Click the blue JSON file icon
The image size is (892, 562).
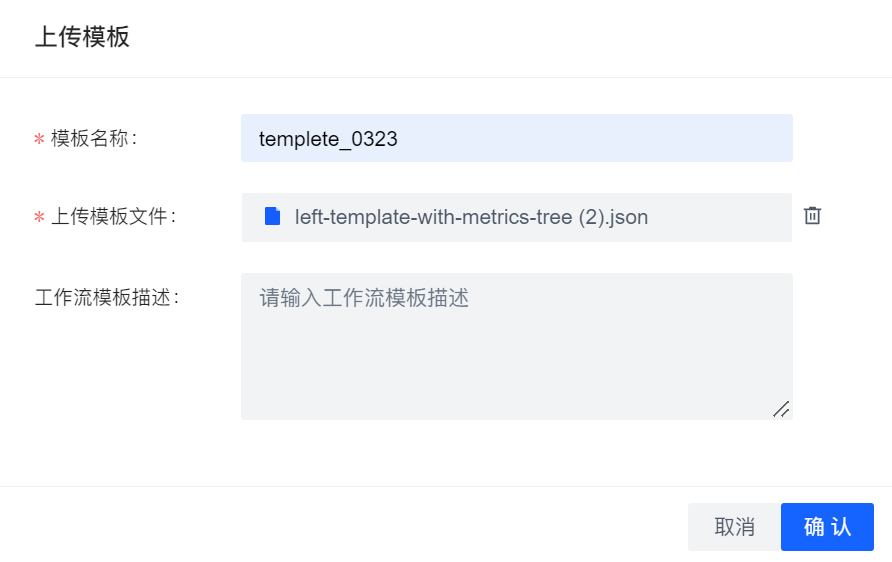[272, 216]
